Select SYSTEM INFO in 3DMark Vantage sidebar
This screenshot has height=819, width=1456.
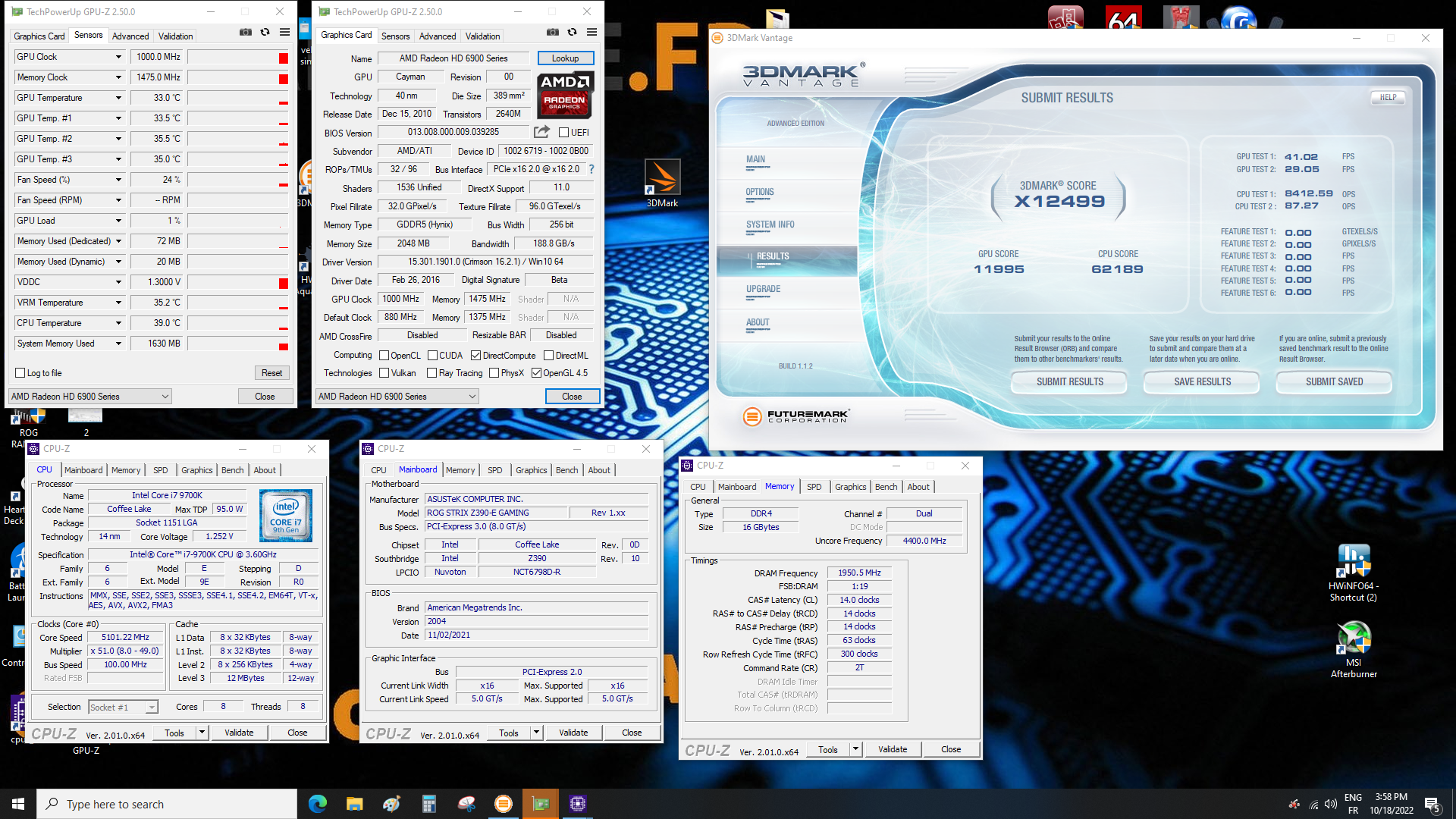click(770, 224)
